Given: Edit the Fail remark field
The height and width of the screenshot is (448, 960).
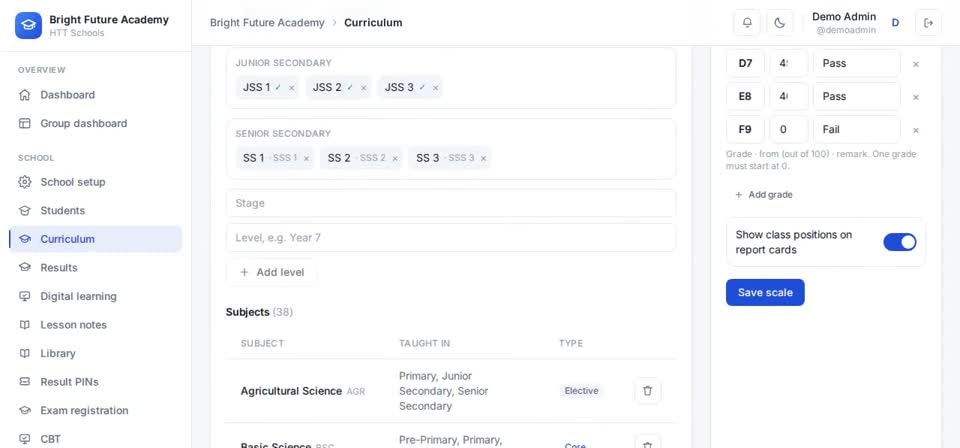Looking at the screenshot, I should 857,129.
